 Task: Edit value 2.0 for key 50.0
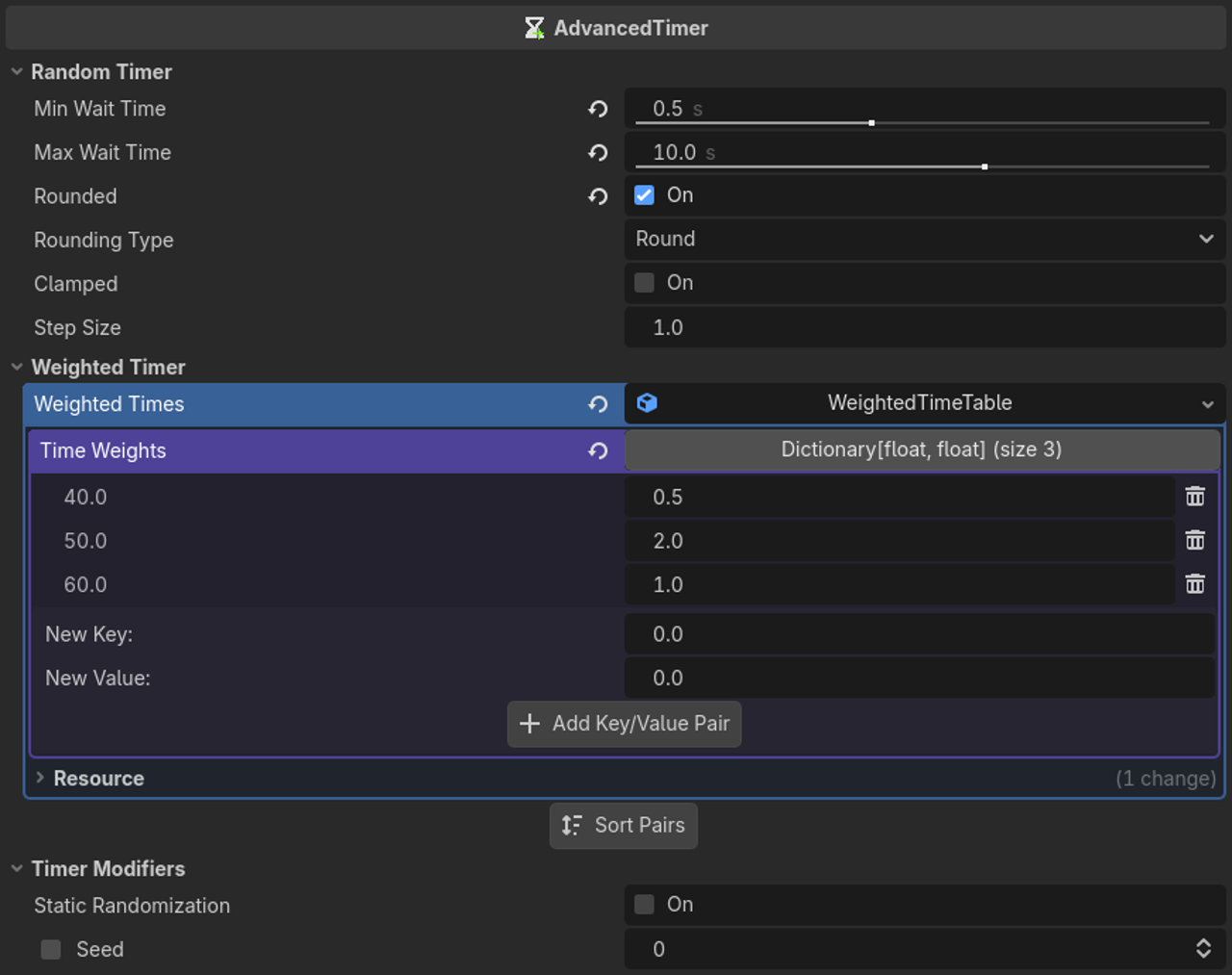(900, 541)
